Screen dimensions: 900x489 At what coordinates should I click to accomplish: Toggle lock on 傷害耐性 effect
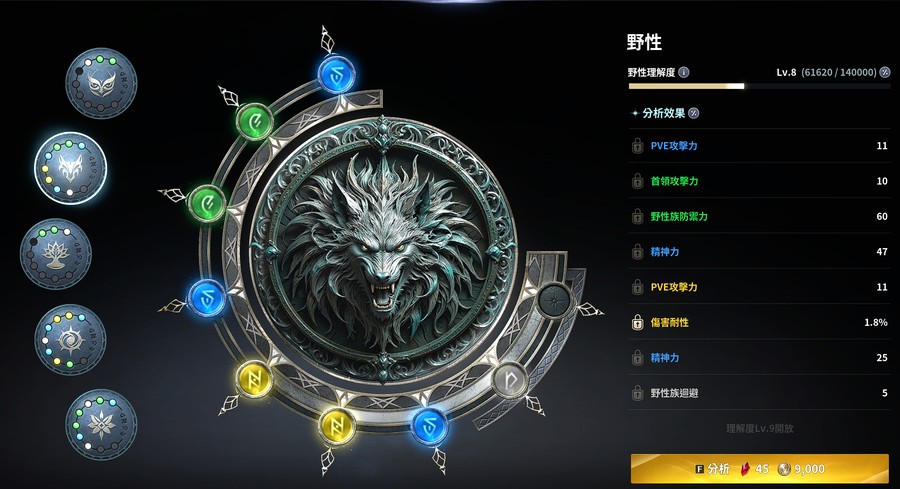pos(637,323)
